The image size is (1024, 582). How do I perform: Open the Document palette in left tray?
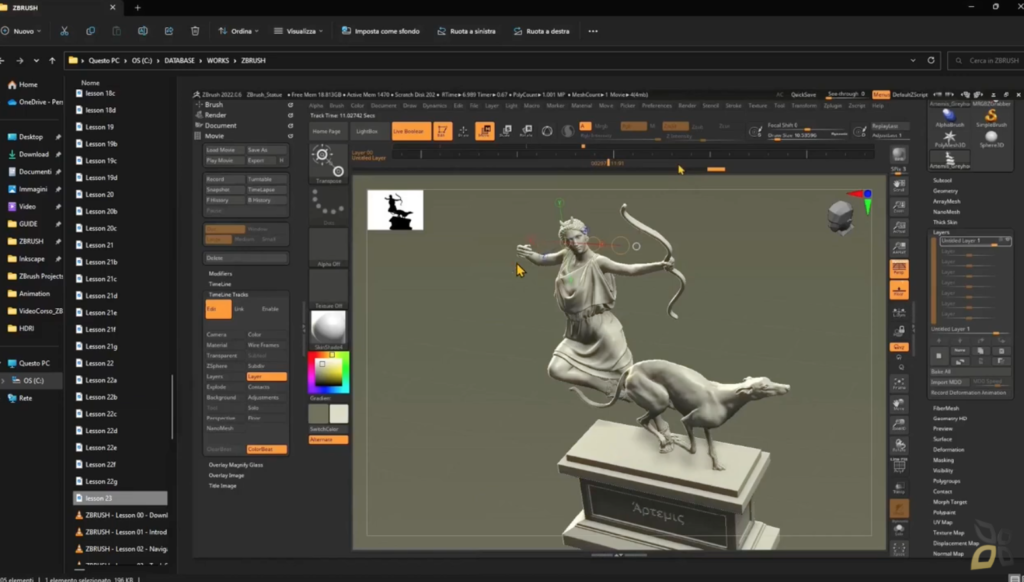pos(221,125)
